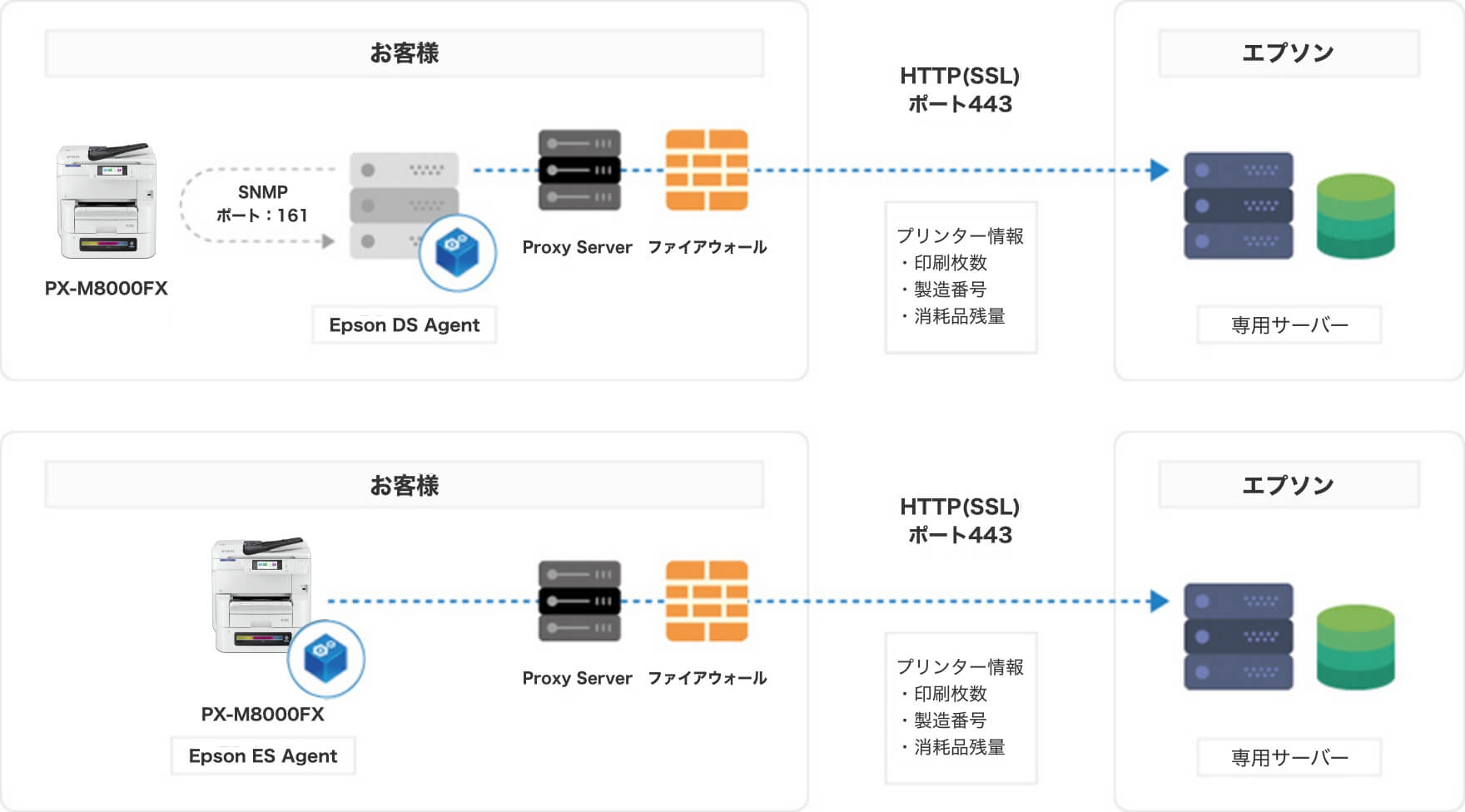Screen dimensions: 1465x812
Task: Select the お客様 header in the ES Agent diagram
Action: (x=404, y=485)
